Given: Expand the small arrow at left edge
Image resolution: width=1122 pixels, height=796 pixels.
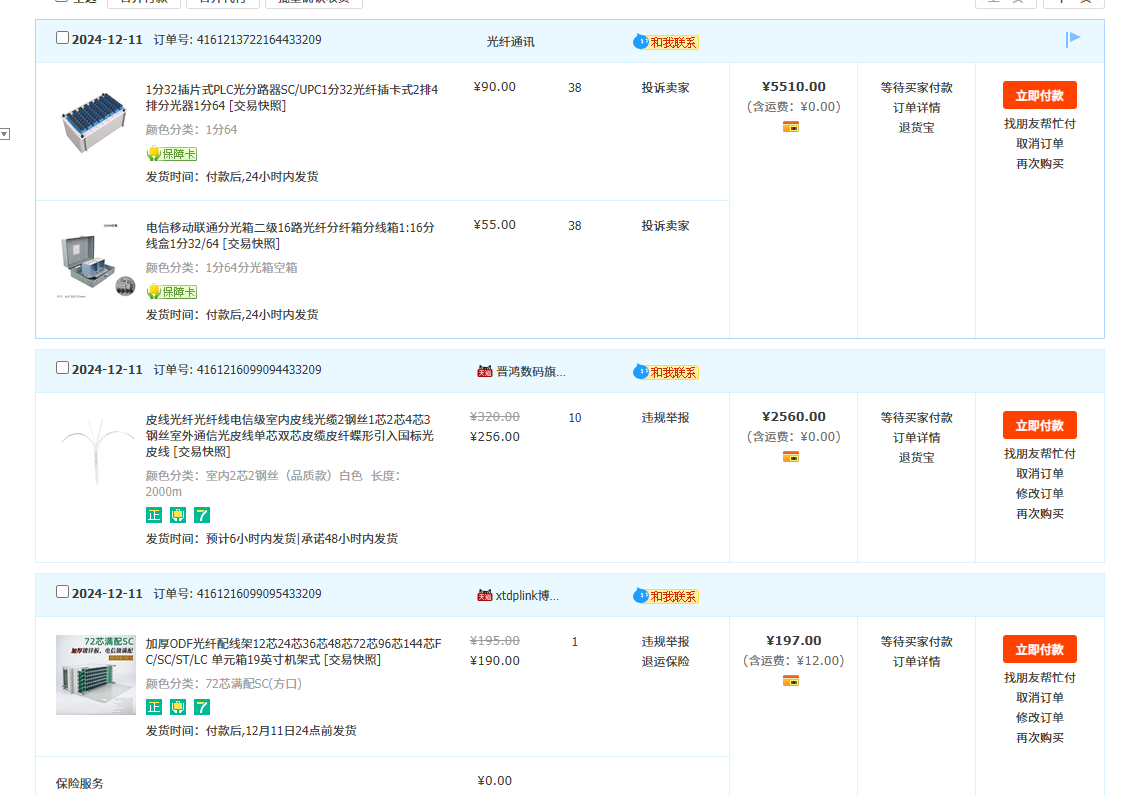Looking at the screenshot, I should coord(5,134).
